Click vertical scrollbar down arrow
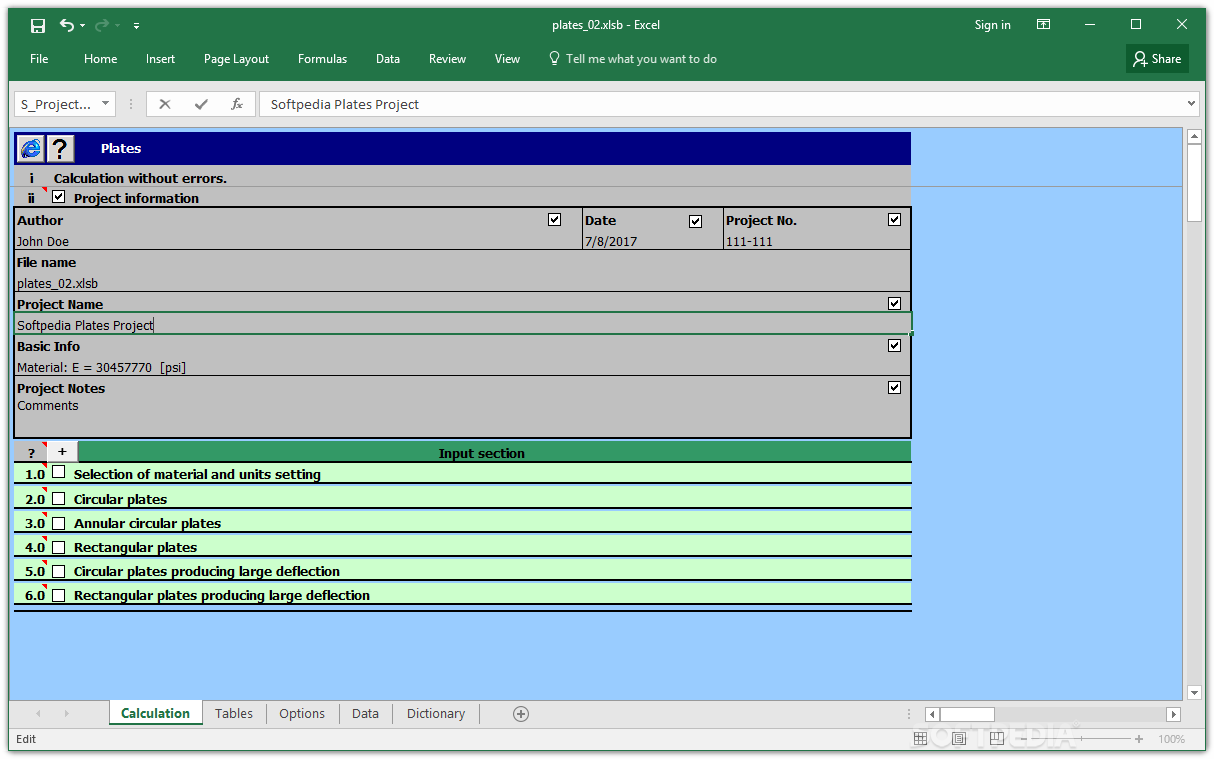 (x=1194, y=692)
